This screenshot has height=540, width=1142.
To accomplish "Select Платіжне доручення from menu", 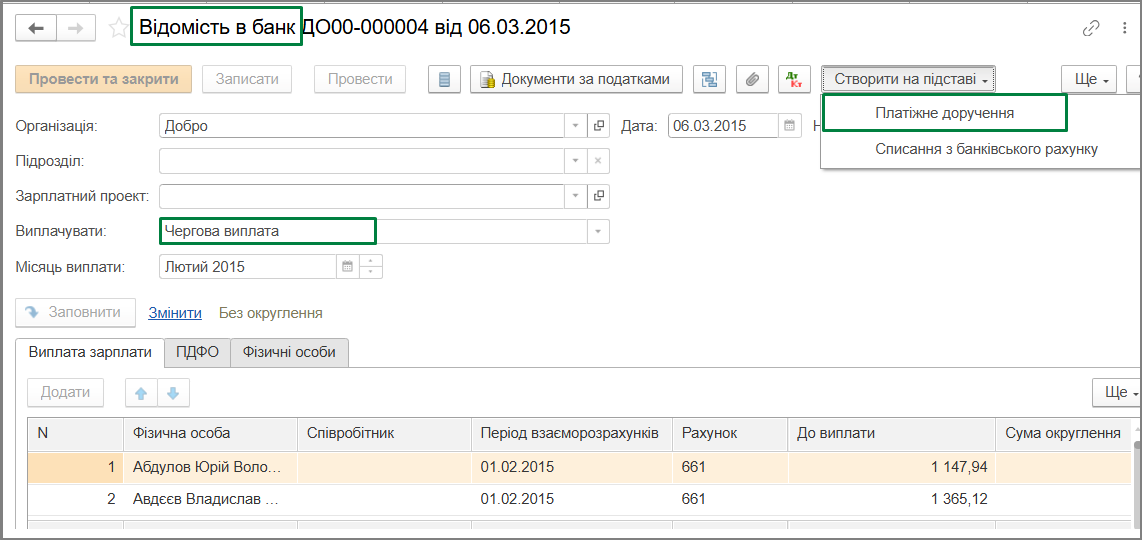I will [945, 113].
